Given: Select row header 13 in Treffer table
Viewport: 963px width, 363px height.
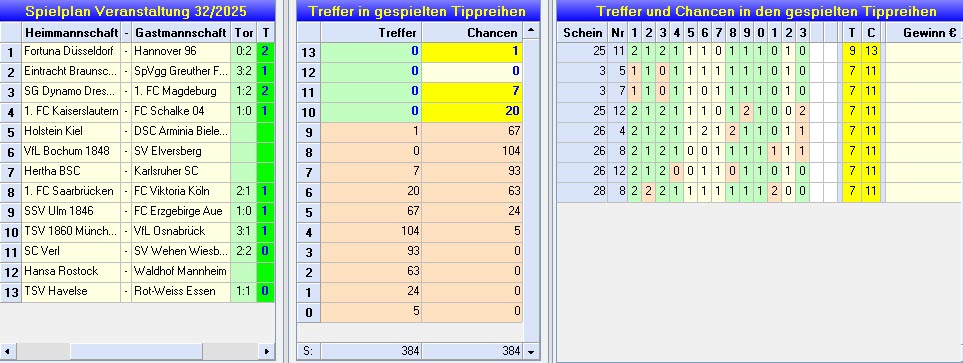Looking at the screenshot, I should pos(308,53).
